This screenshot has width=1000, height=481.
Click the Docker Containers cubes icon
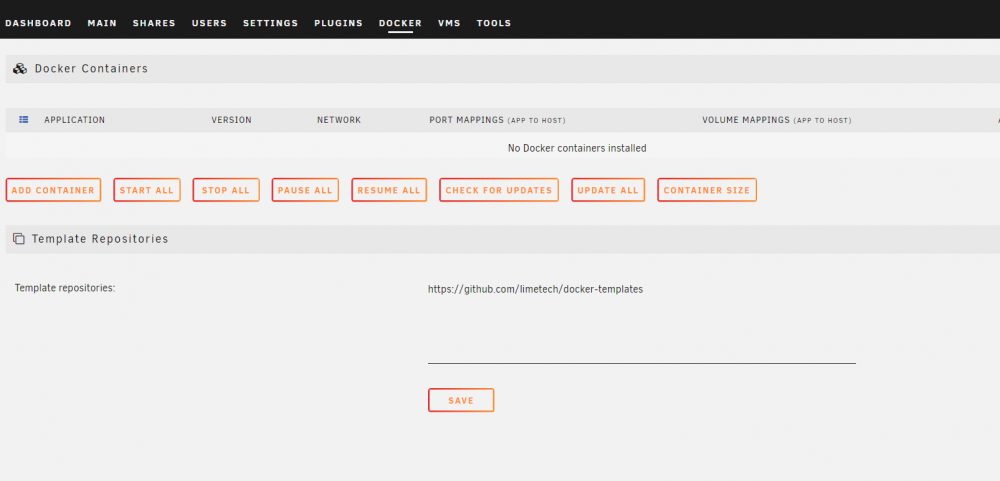pos(20,69)
